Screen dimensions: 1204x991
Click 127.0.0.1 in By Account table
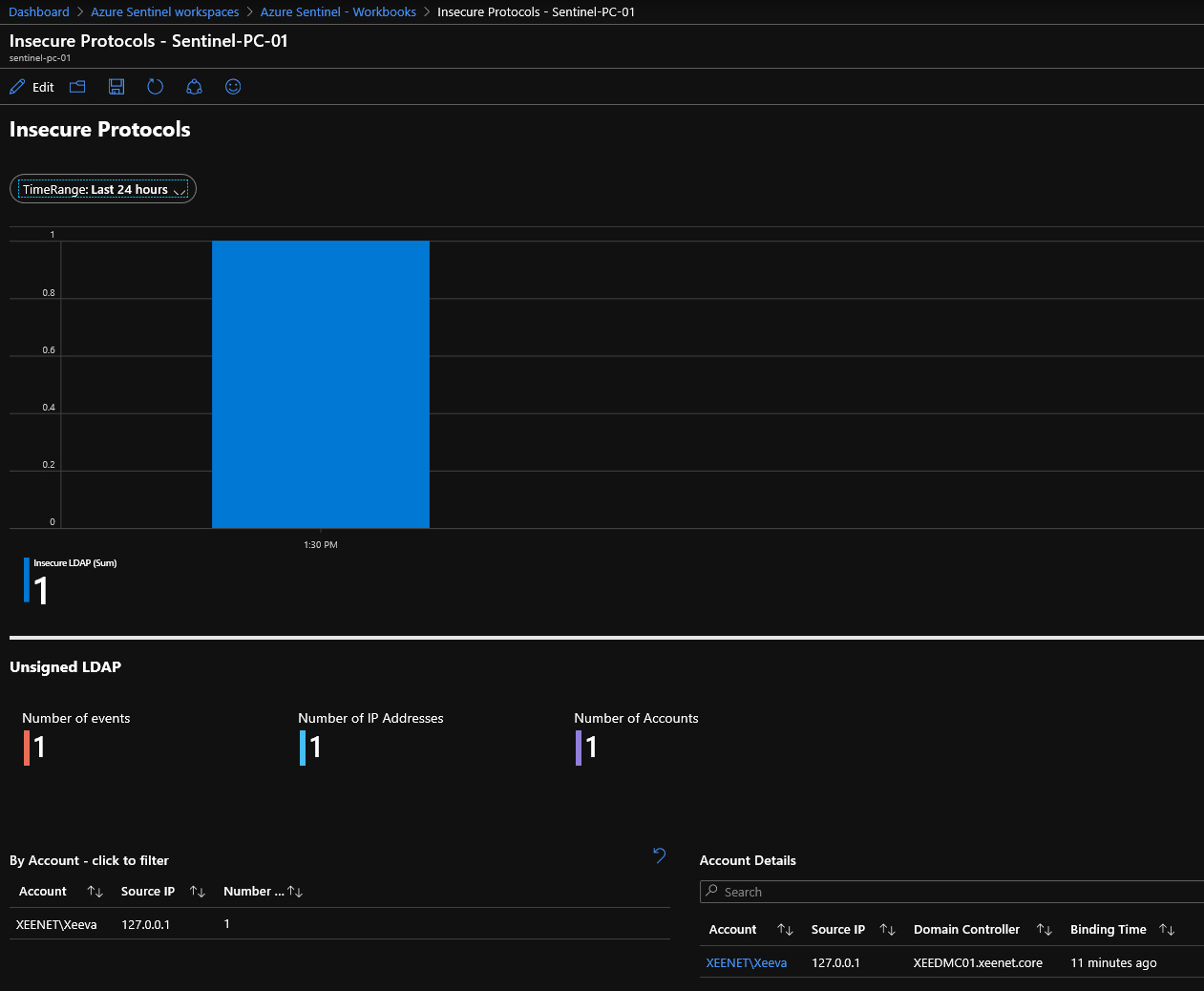[x=146, y=924]
